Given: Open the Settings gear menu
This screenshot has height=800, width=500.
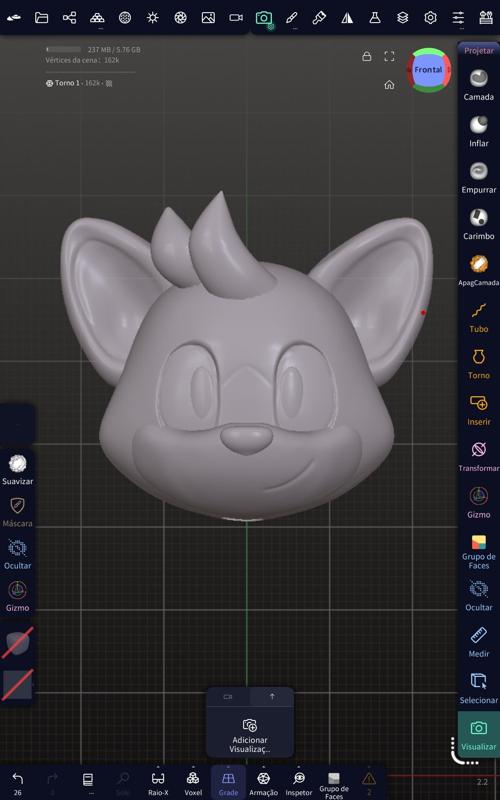Looking at the screenshot, I should pyautogui.click(x=430, y=18).
